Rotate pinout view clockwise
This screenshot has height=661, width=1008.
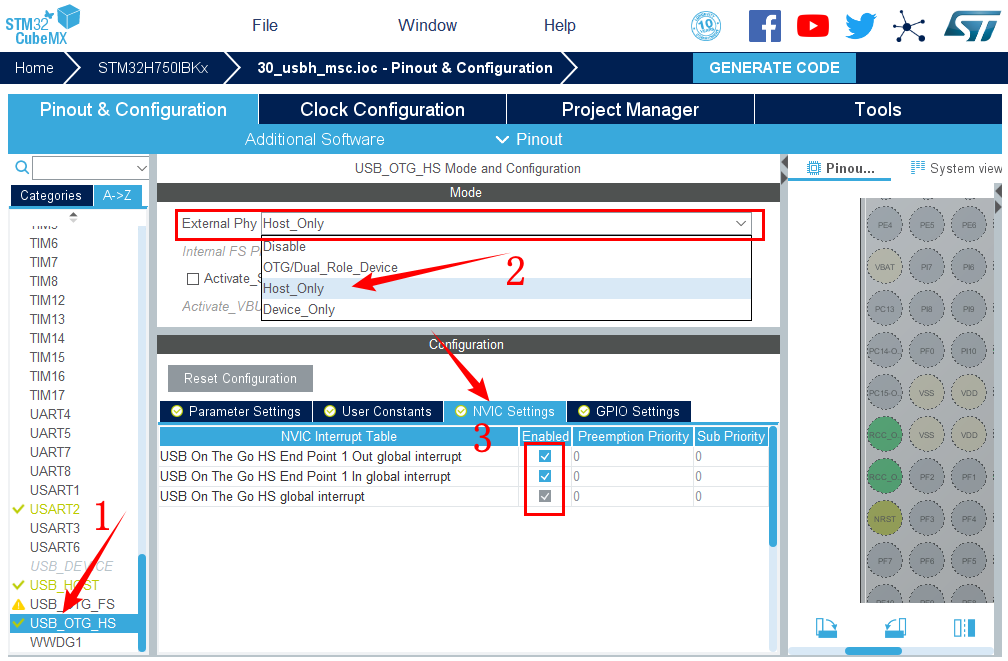click(826, 627)
